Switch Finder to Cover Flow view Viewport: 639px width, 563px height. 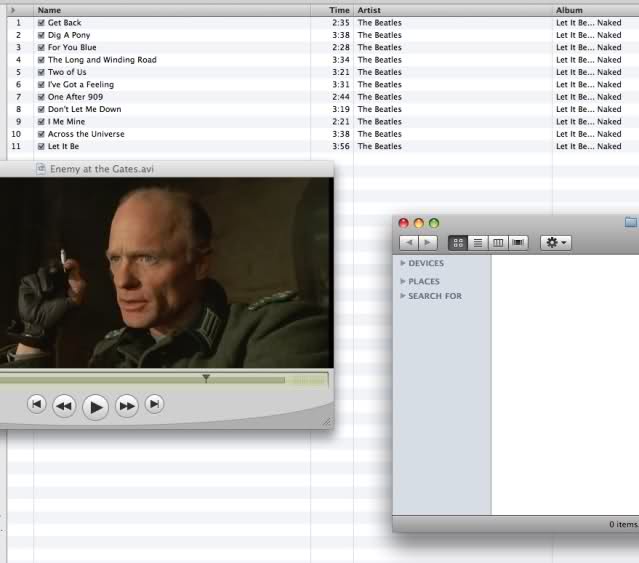point(518,243)
